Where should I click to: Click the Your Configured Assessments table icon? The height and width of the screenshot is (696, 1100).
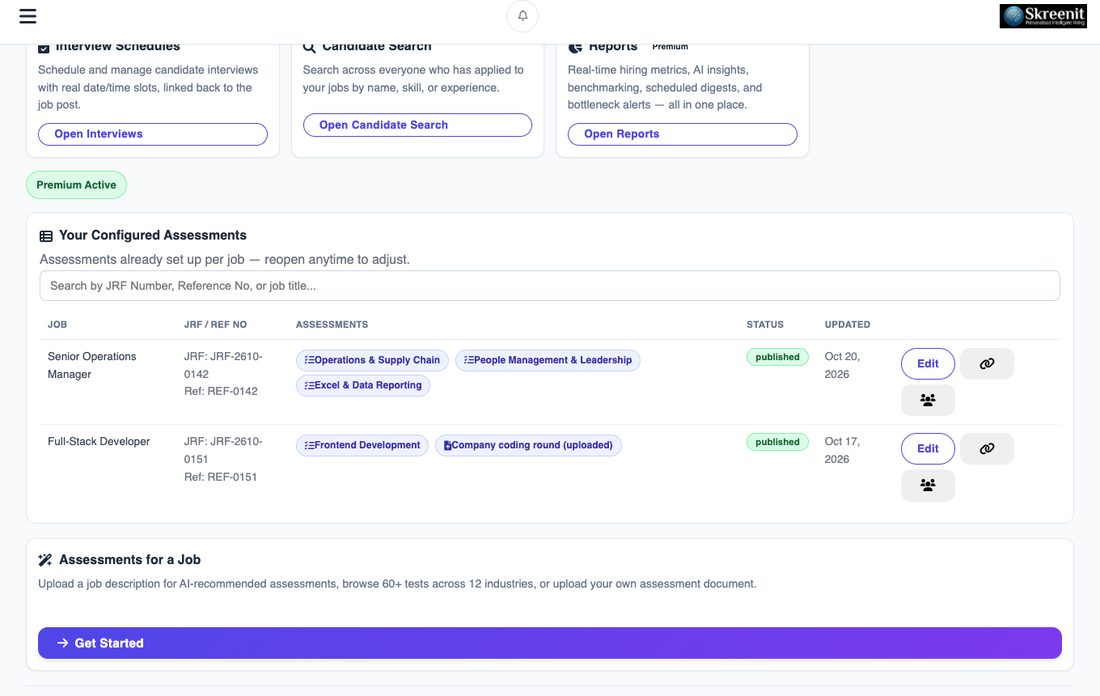coord(46,236)
